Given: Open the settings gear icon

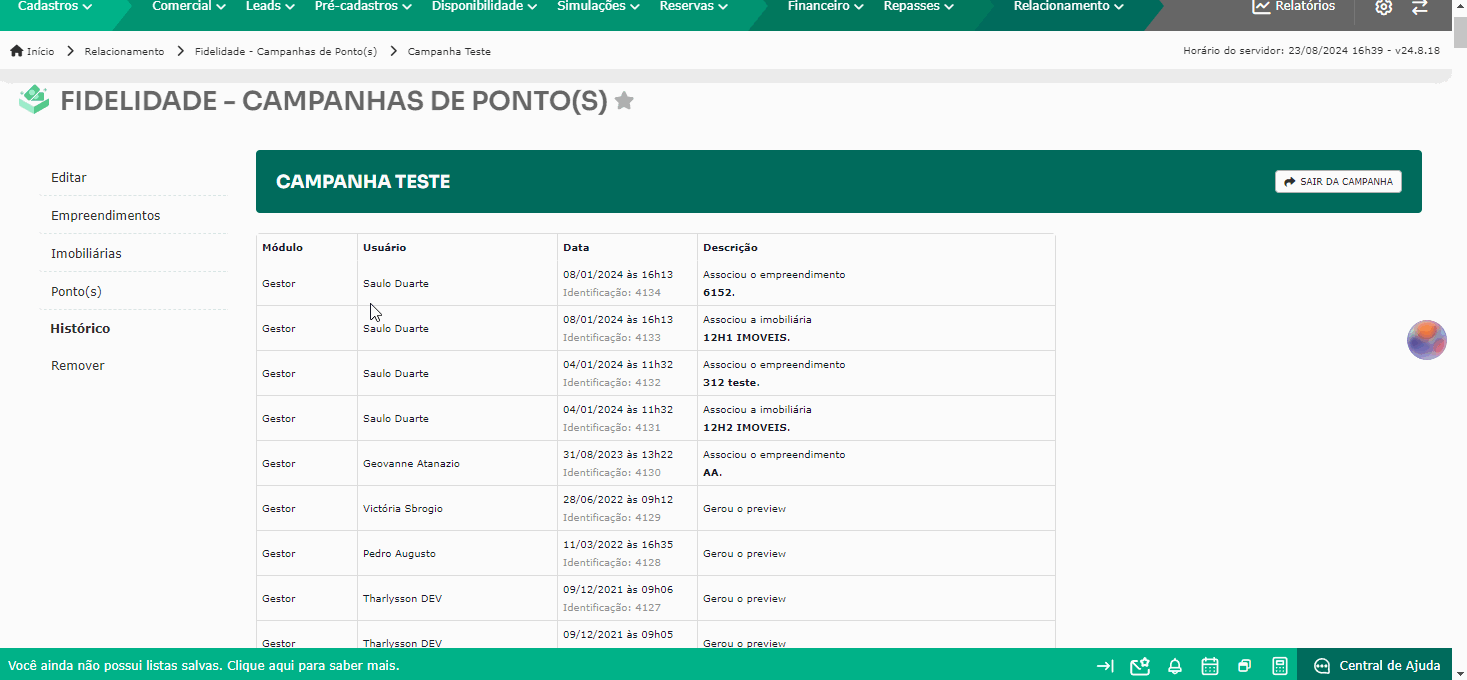Looking at the screenshot, I should (1383, 7).
